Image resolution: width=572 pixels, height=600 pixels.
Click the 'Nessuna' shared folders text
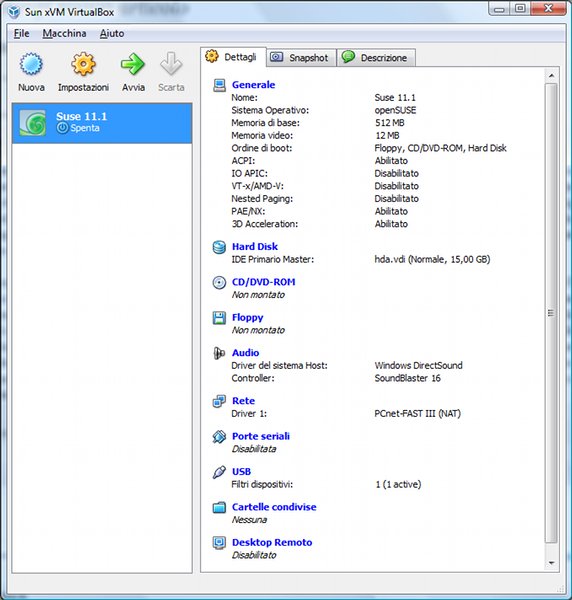click(249, 520)
